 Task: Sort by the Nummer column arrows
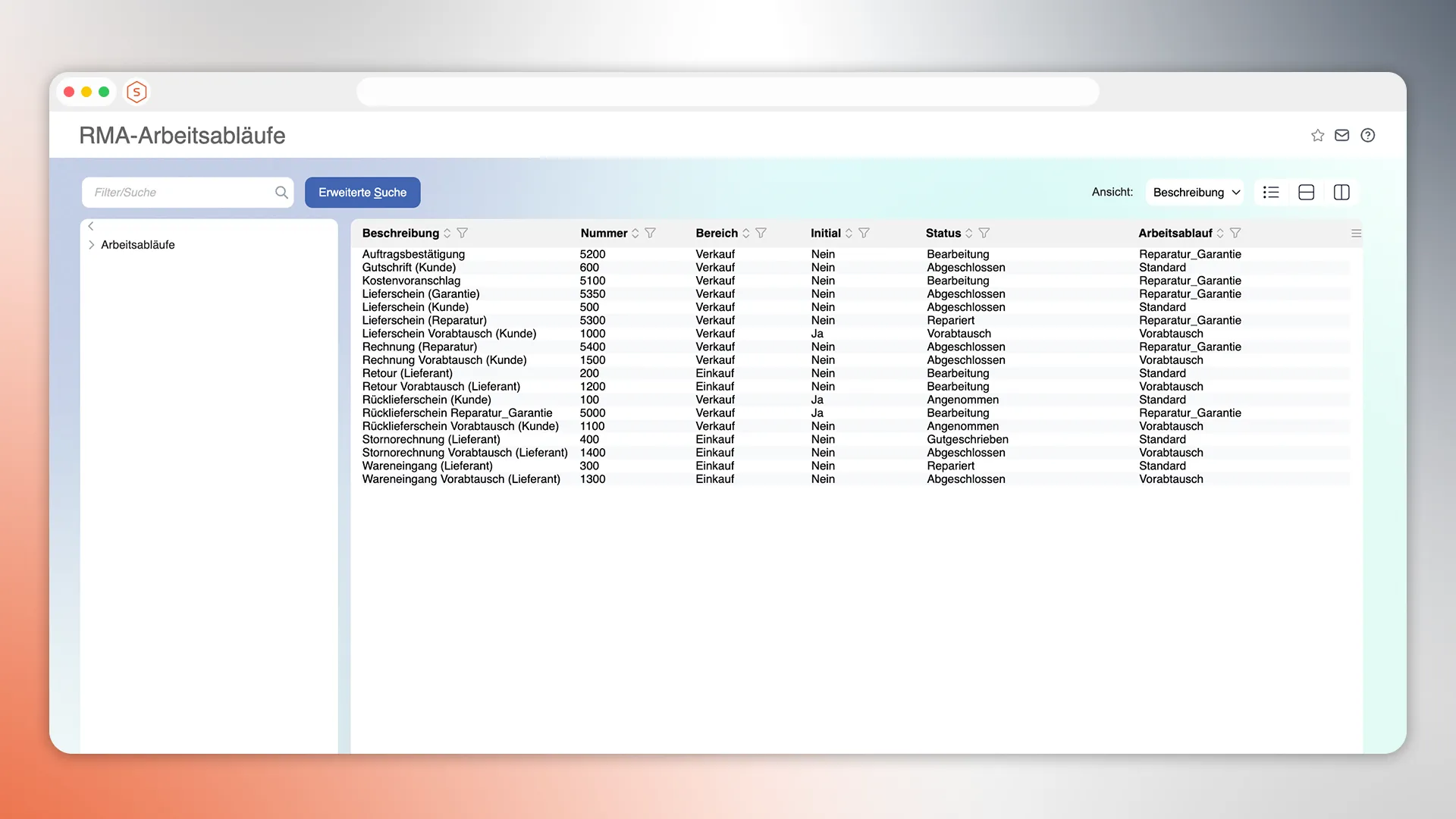pos(635,234)
